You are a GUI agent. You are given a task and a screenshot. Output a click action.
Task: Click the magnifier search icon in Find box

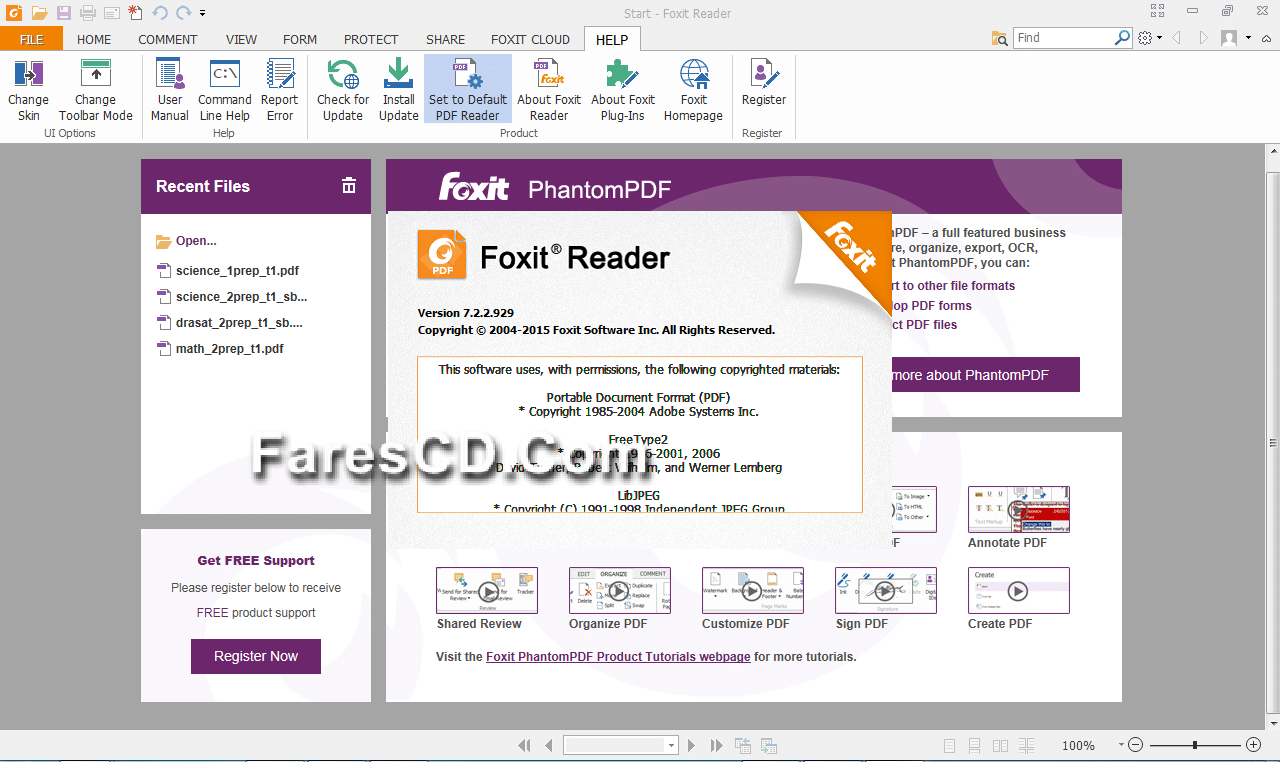point(1122,38)
